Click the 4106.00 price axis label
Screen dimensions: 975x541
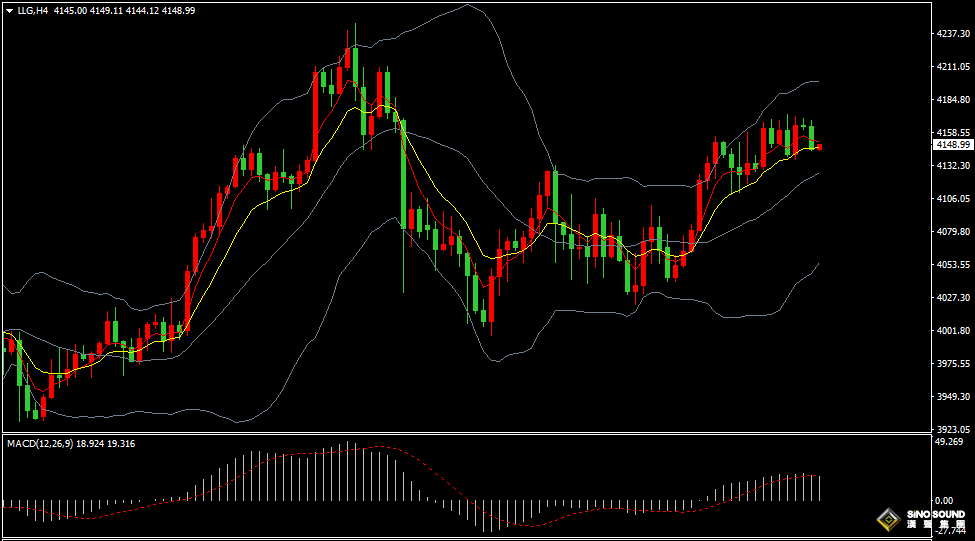coord(953,199)
